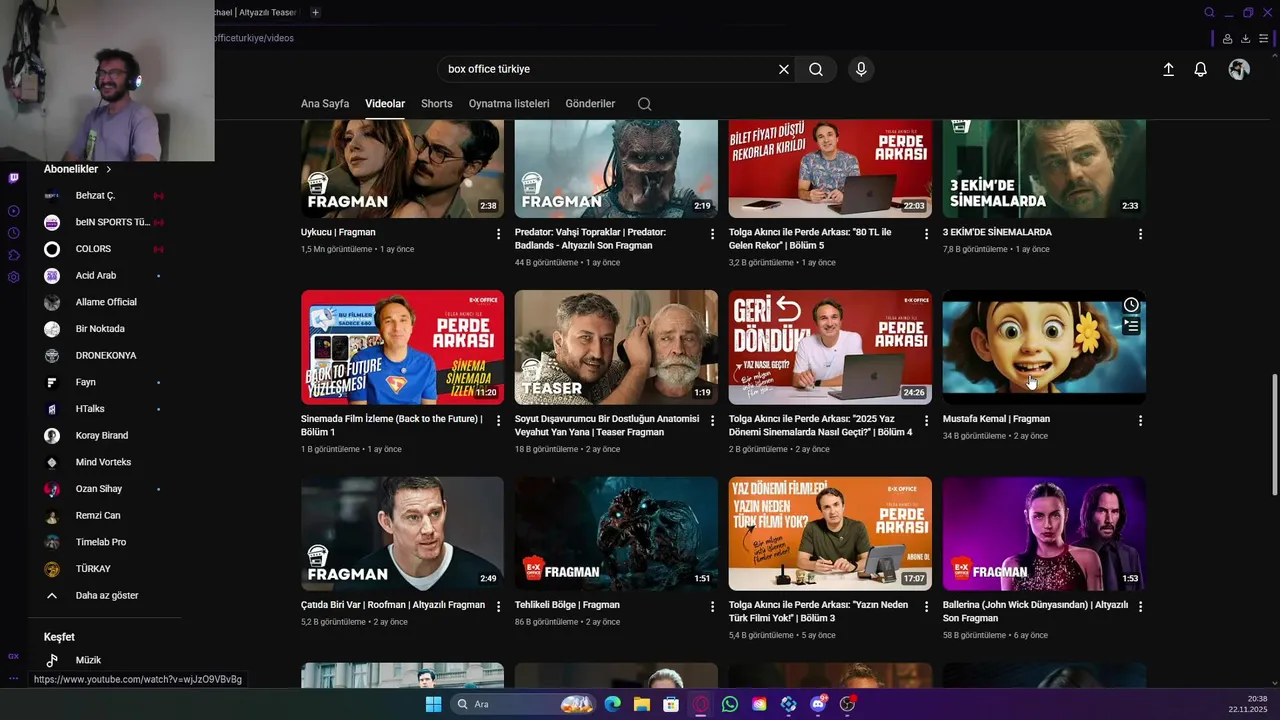Add Mustafa Kemal video to queue
The width and height of the screenshot is (1280, 720).
coord(1131,326)
